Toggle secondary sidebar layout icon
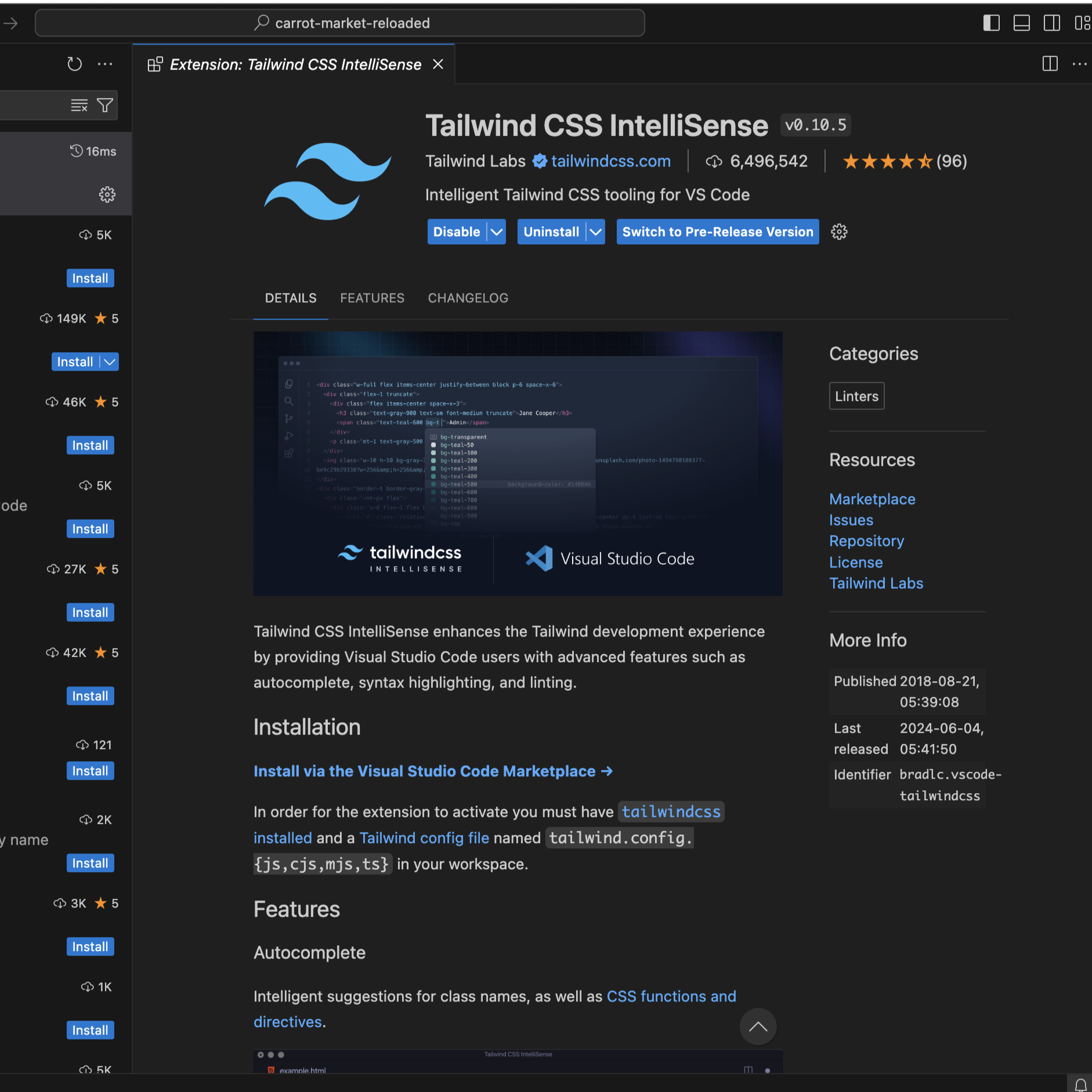Image resolution: width=1092 pixels, height=1092 pixels. (1052, 23)
